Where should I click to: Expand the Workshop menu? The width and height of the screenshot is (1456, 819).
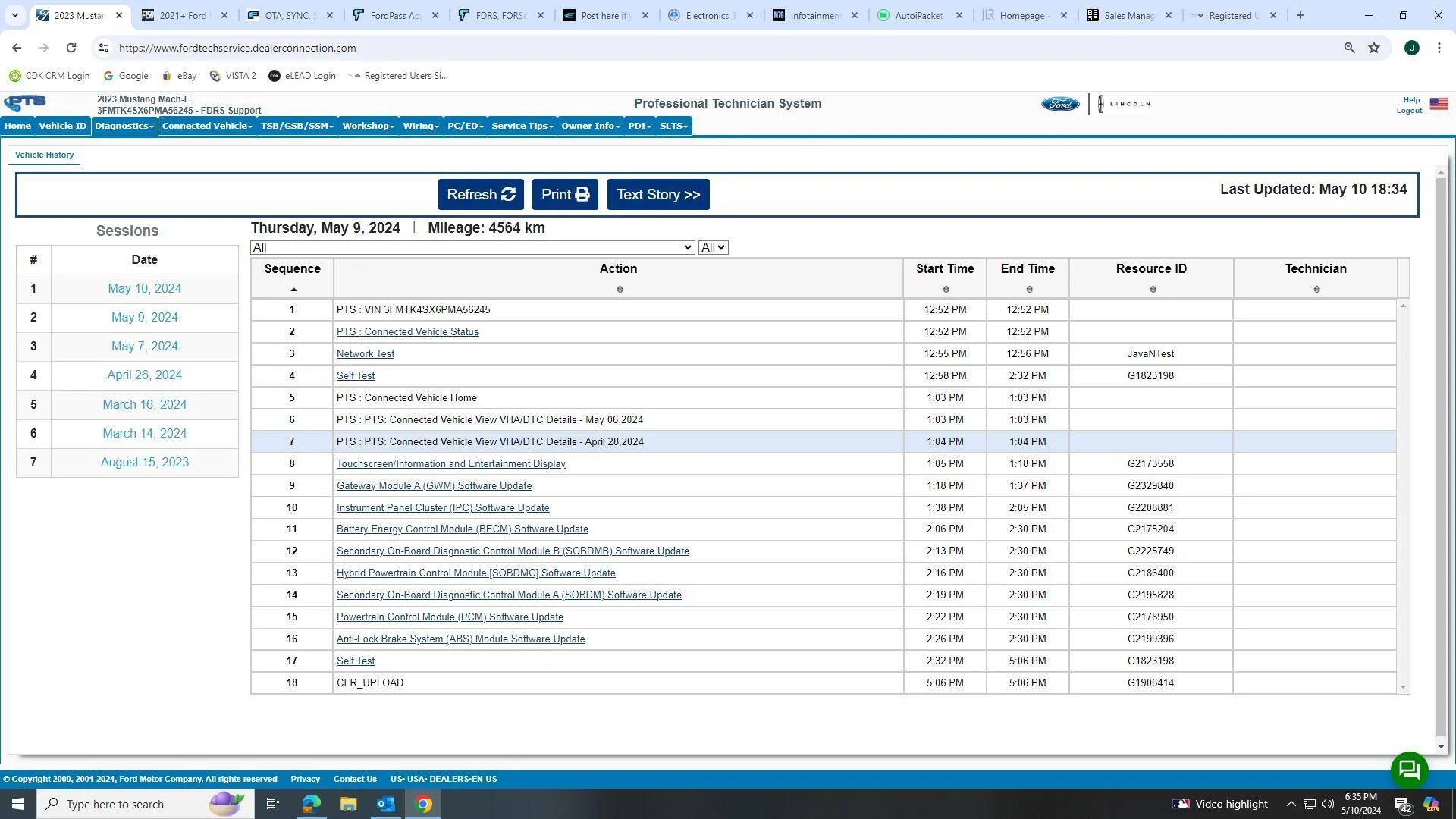click(368, 126)
